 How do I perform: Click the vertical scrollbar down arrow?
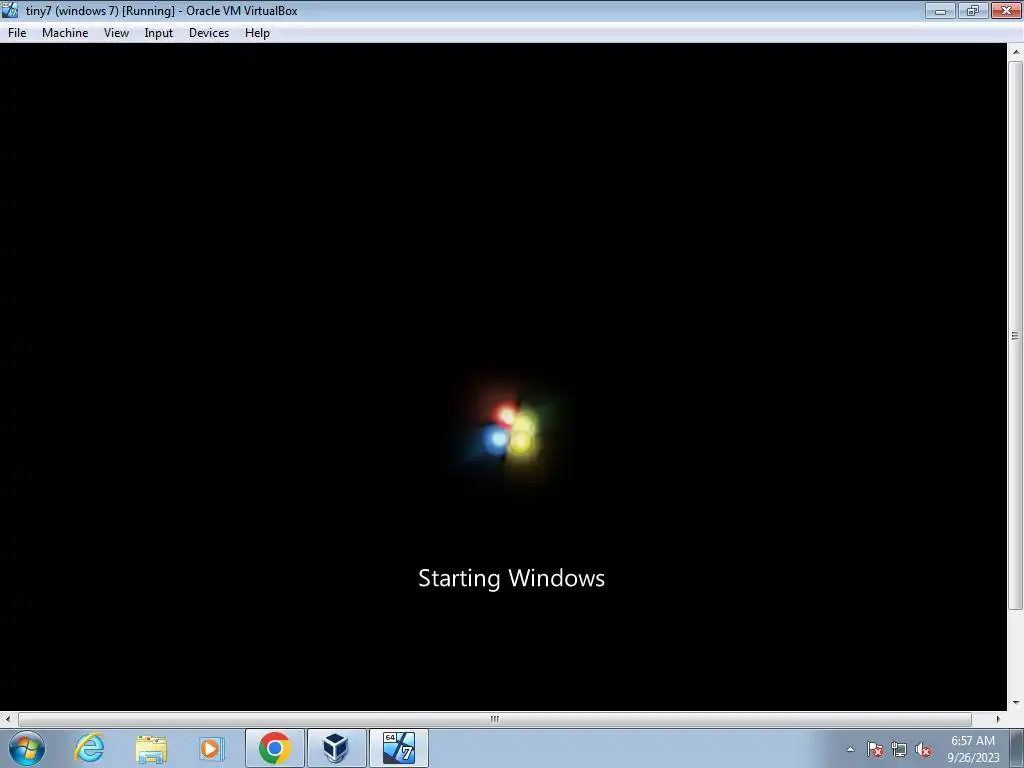tap(1016, 703)
